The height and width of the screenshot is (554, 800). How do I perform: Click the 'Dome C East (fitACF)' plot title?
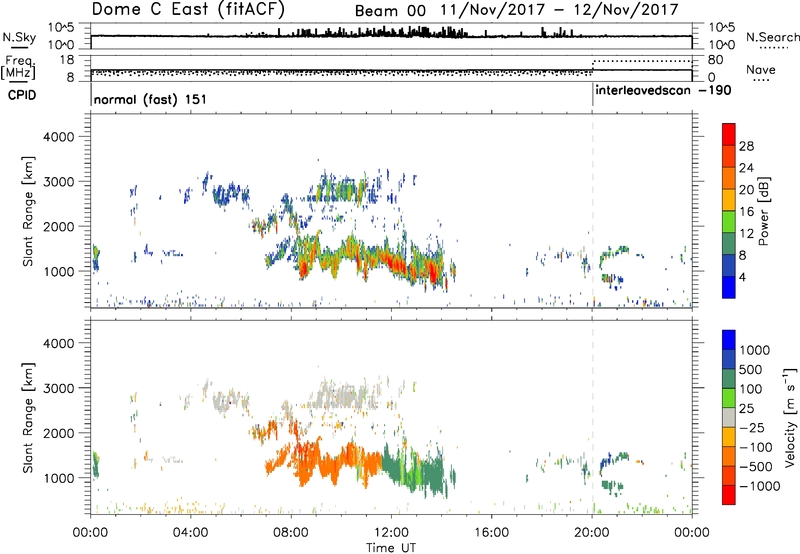click(x=188, y=9)
